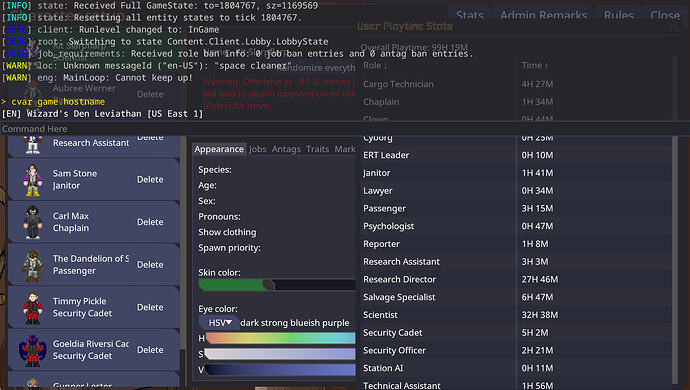Click the 32H 38M time value
The height and width of the screenshot is (390, 690).
click(540, 315)
